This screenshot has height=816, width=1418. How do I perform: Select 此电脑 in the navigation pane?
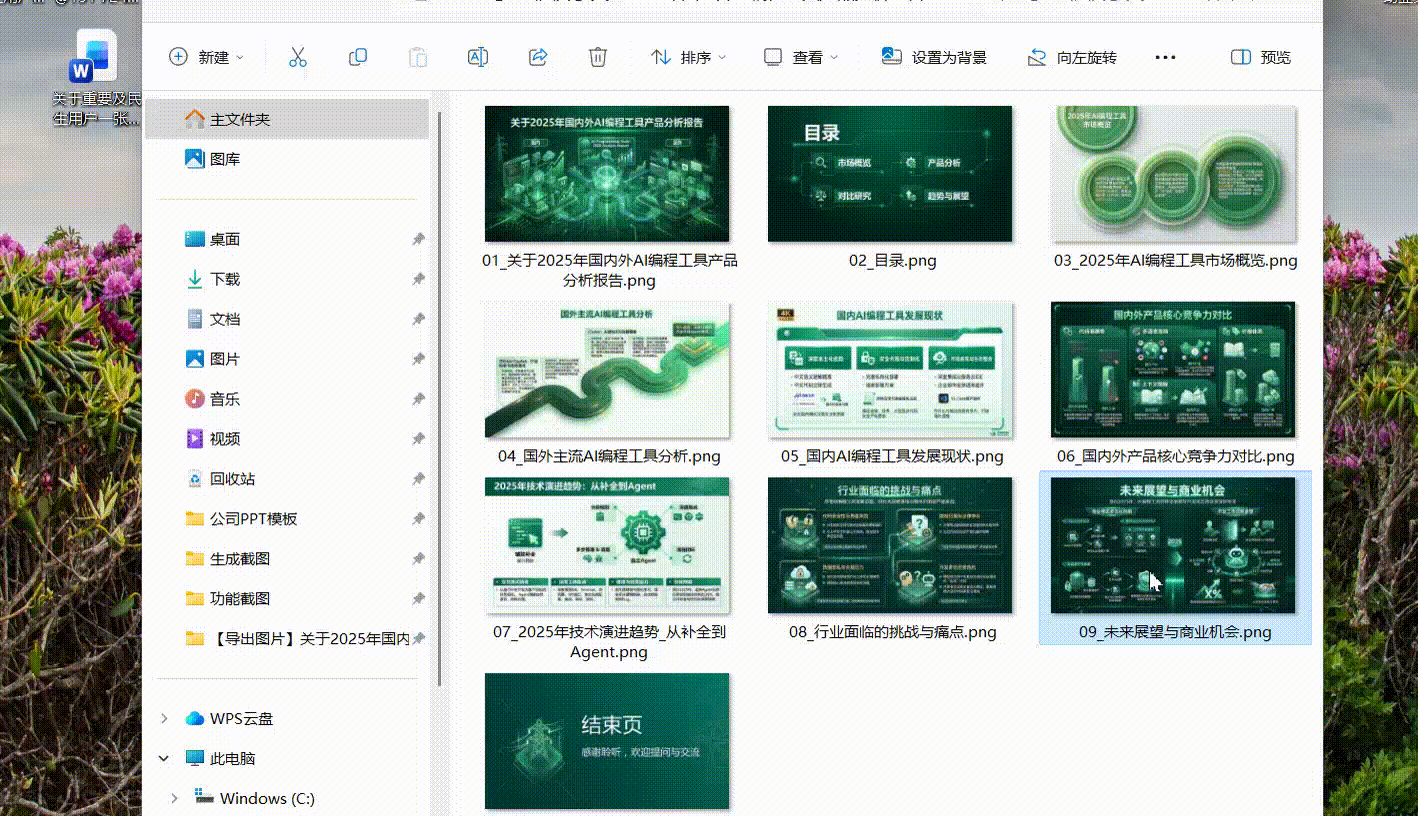click(220, 759)
